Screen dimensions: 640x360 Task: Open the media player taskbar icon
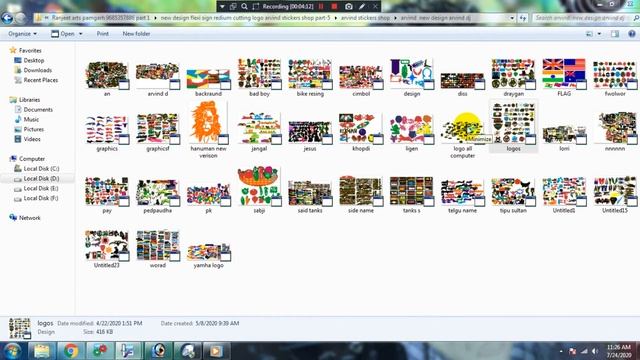(x=216, y=351)
